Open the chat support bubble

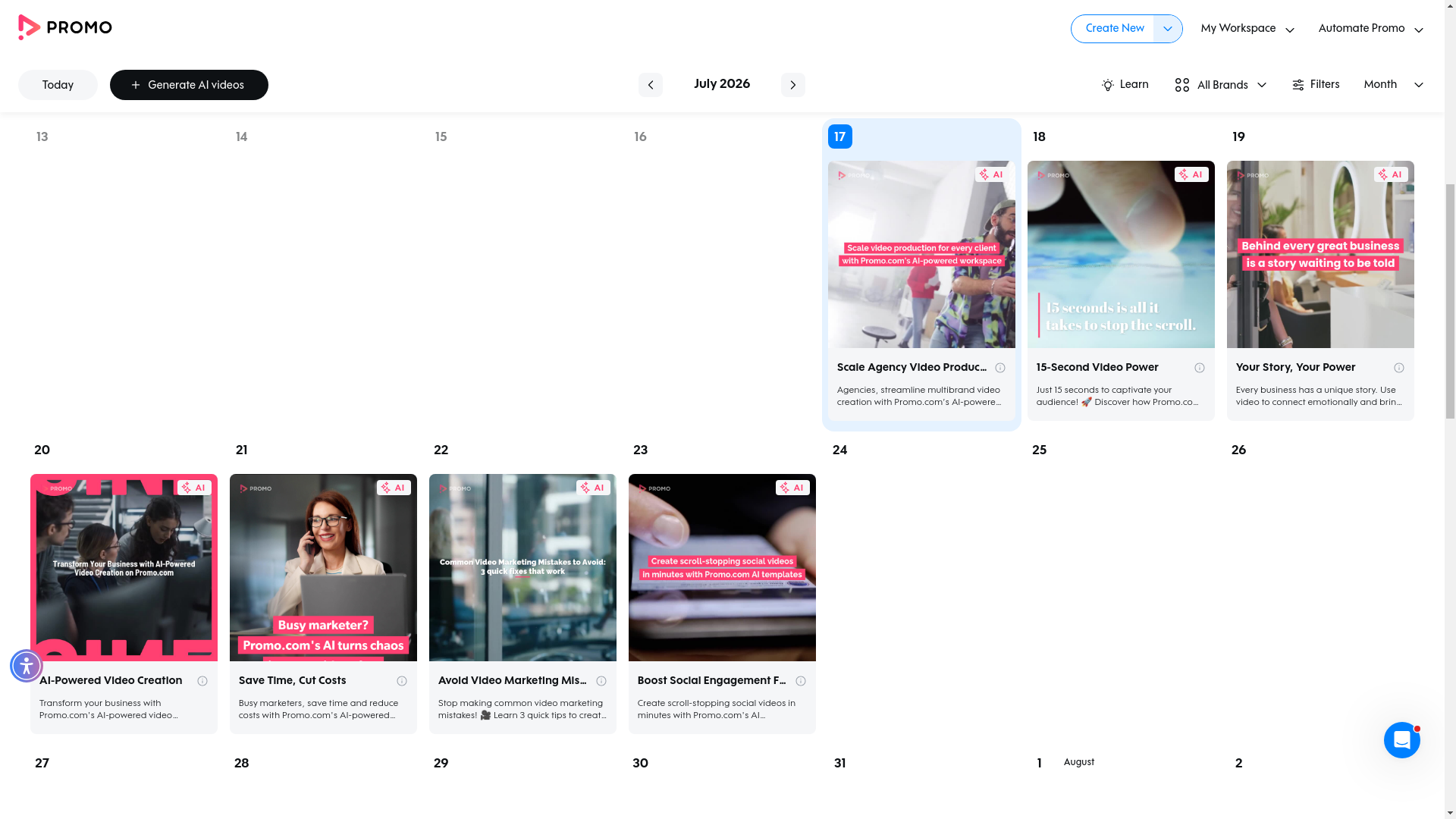pyautogui.click(x=1401, y=740)
